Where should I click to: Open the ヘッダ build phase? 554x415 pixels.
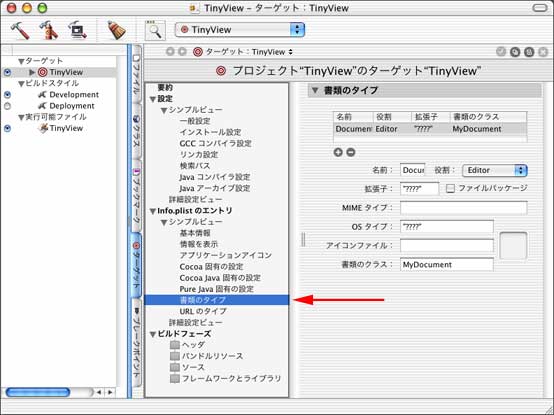pyautogui.click(x=188, y=345)
